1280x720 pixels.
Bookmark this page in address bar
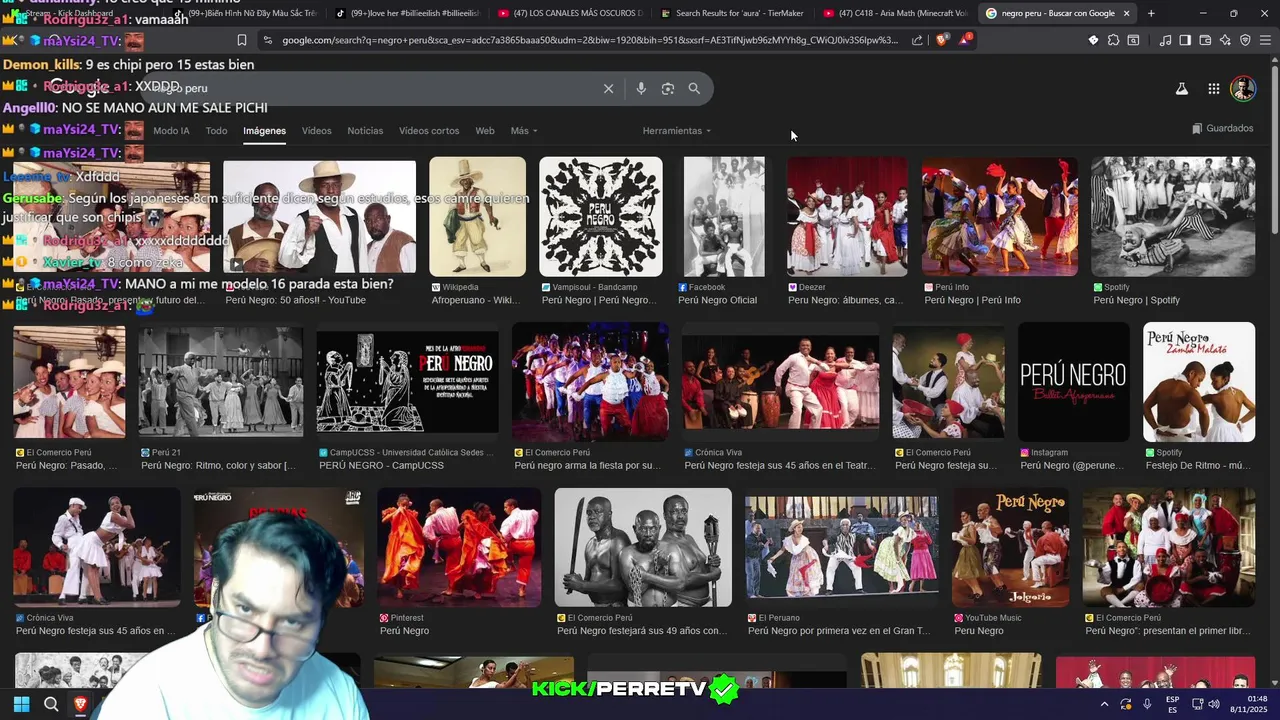(242, 40)
